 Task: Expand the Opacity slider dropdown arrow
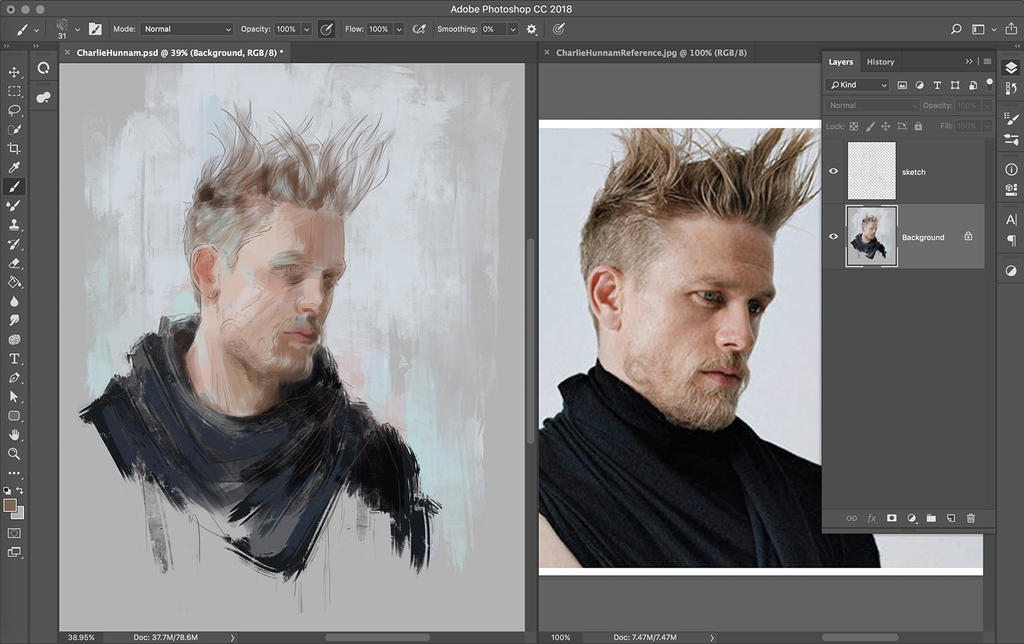coord(306,30)
